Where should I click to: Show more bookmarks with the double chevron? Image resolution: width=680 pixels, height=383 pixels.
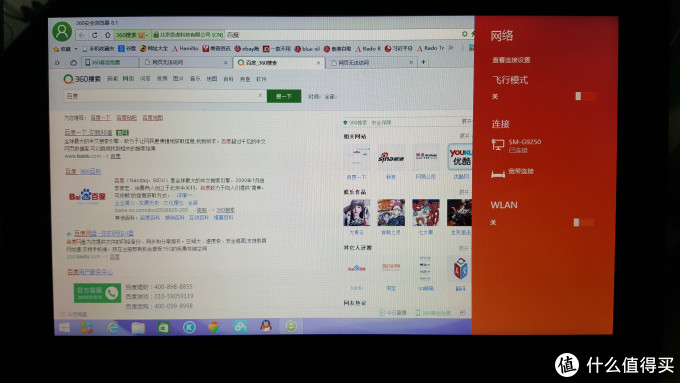[451, 48]
